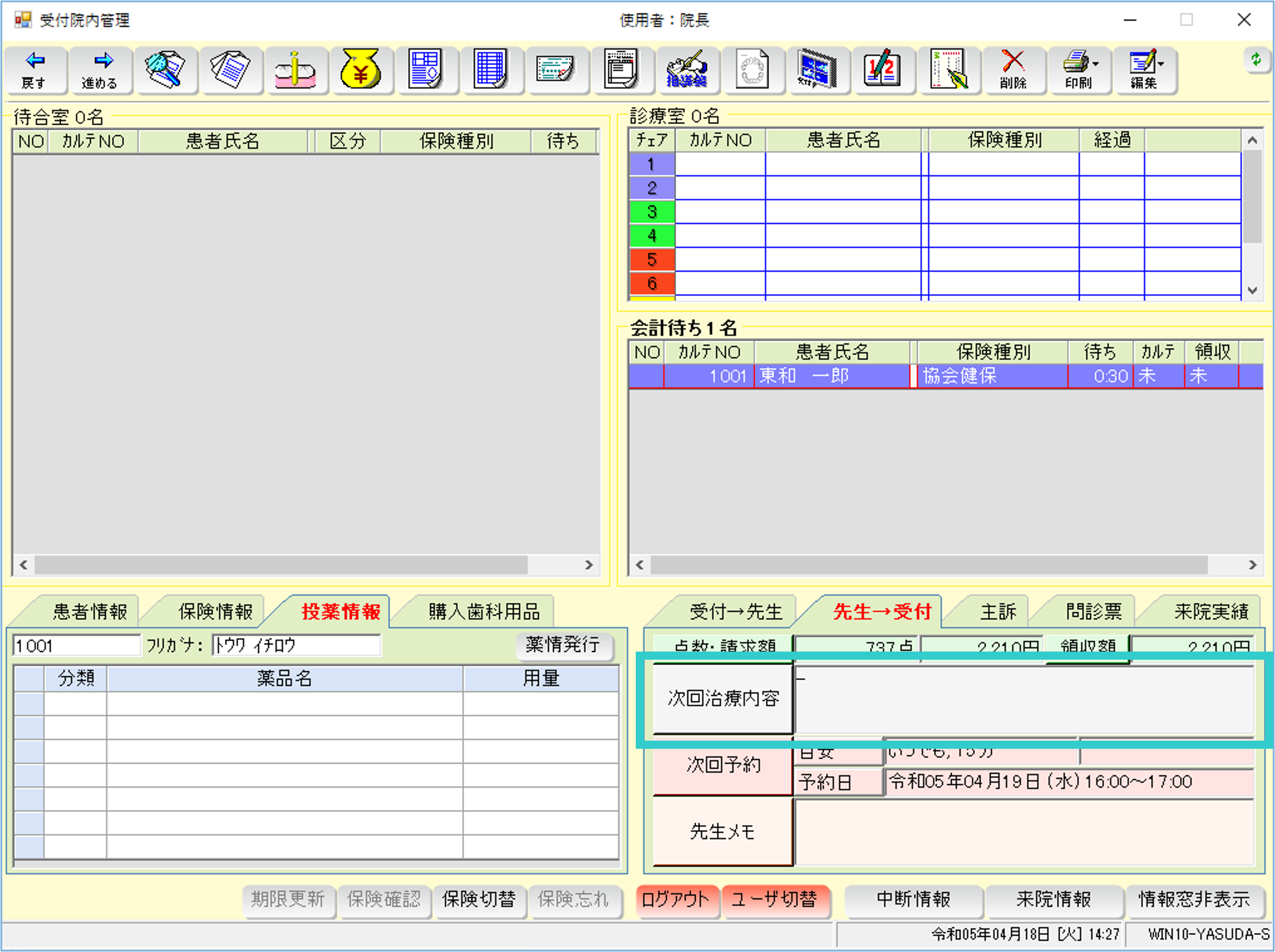Viewport: 1275px width, 952px height.
Task: Click the green refresh icon at top right
Action: pos(1256,60)
